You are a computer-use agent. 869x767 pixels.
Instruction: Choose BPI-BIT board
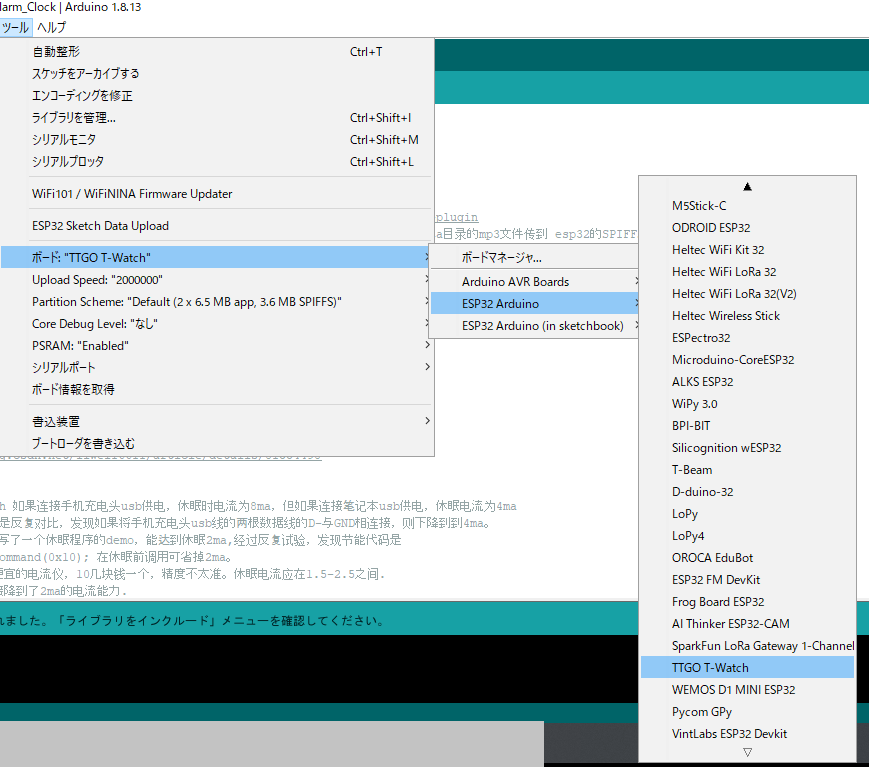(747, 426)
